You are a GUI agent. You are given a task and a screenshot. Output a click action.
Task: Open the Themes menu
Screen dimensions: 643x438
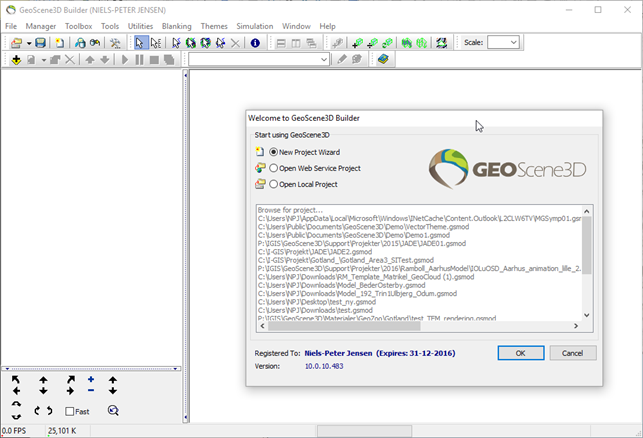[214, 26]
